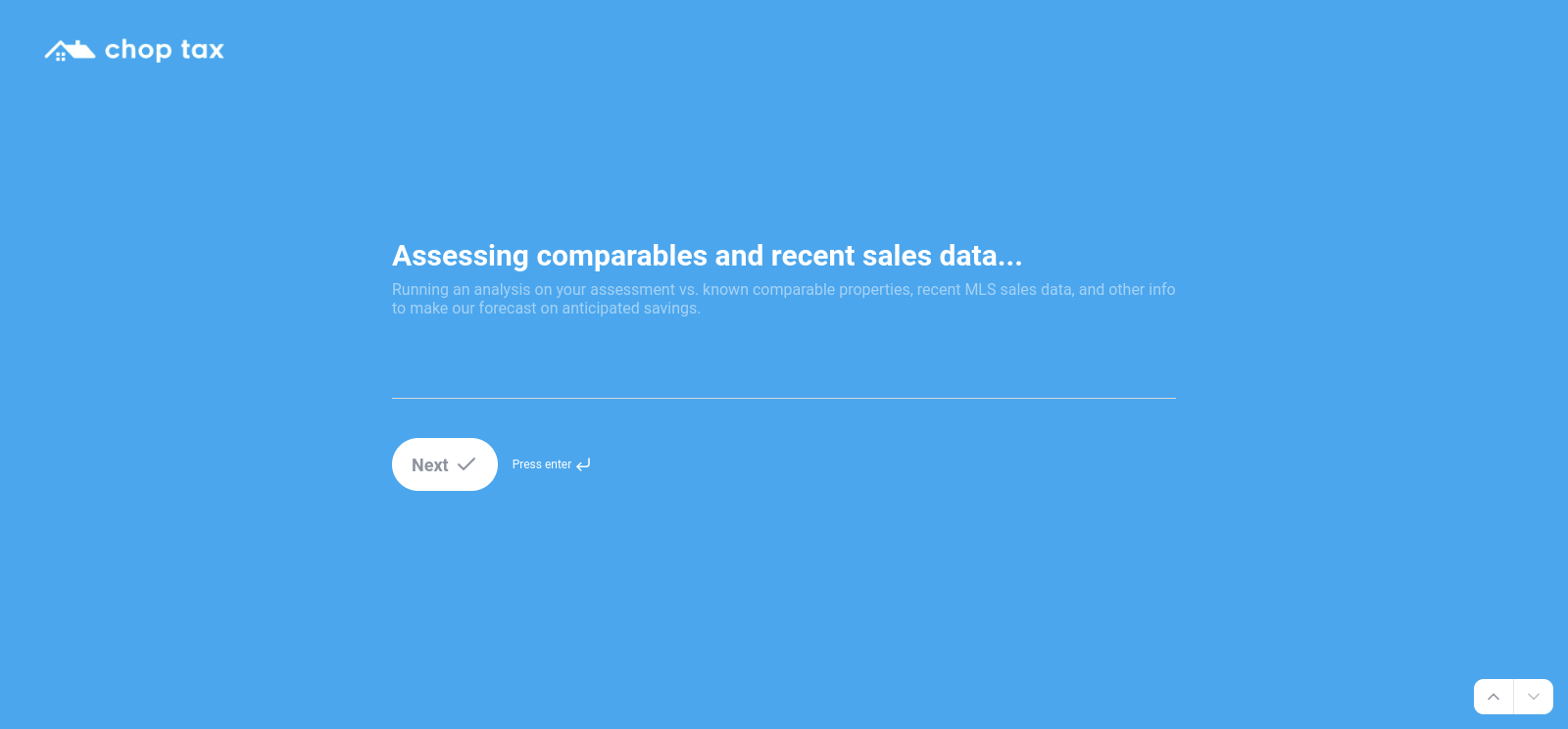Click the word 'Next' on the white button
The width and height of the screenshot is (1568, 729).
[x=430, y=465]
